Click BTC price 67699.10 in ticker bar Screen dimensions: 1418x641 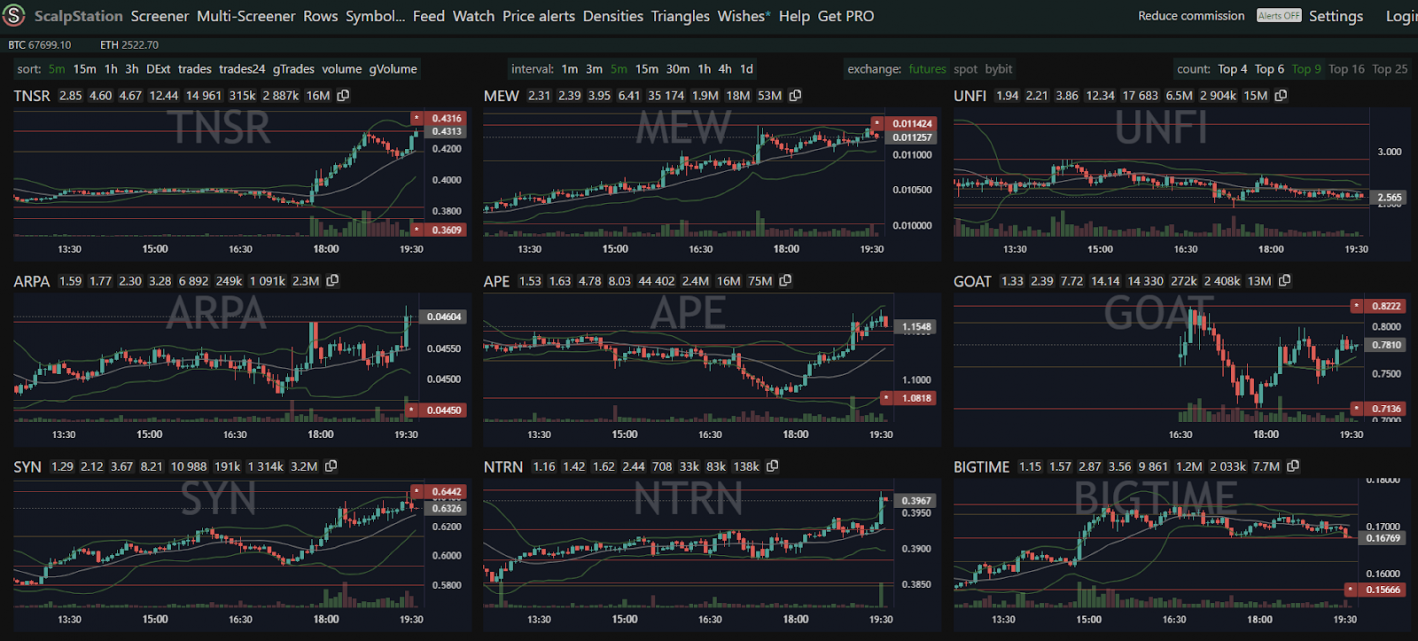(50, 45)
